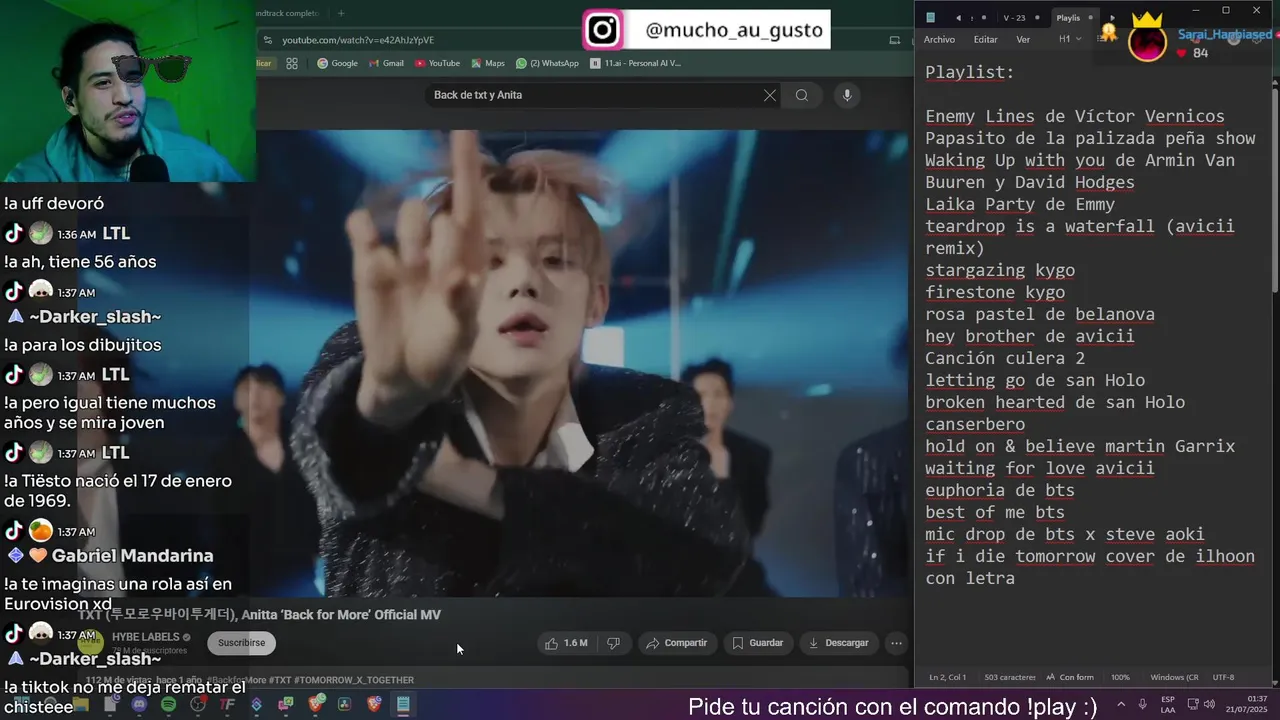1280x720 pixels.
Task: Click the Notepad app icon in title bar
Action: click(931, 17)
